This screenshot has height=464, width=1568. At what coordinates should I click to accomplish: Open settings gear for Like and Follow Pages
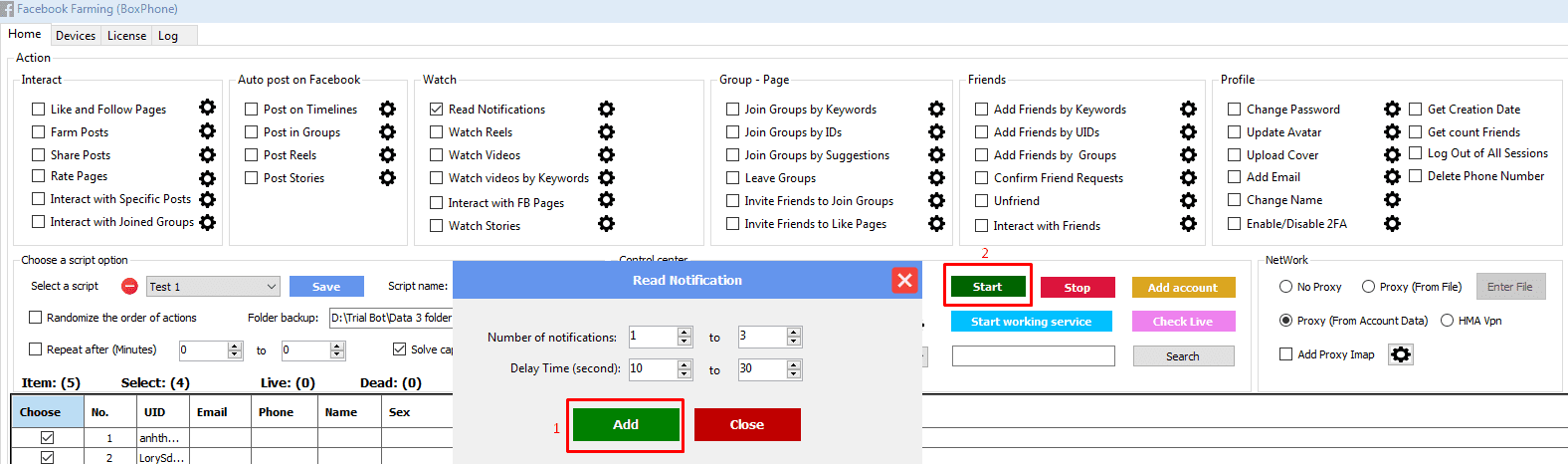pos(207,108)
